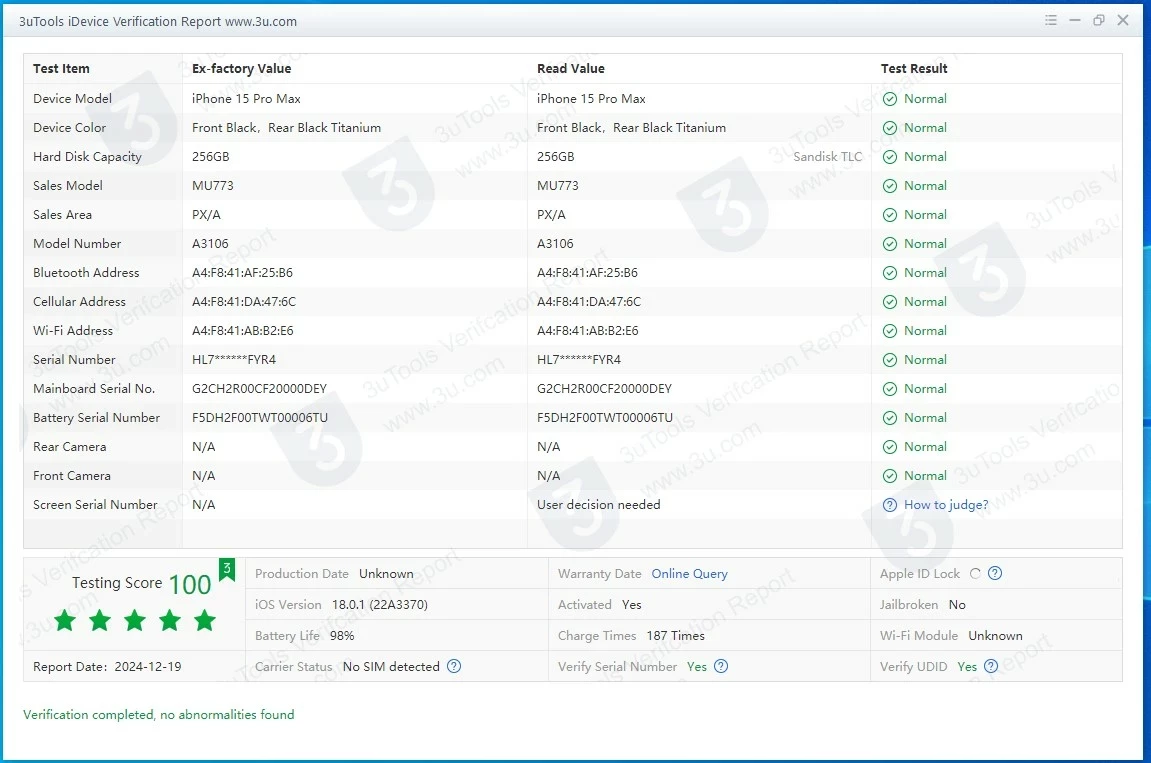1151x763 pixels.
Task: Click the Carrier Status help icon
Action: coord(454,666)
